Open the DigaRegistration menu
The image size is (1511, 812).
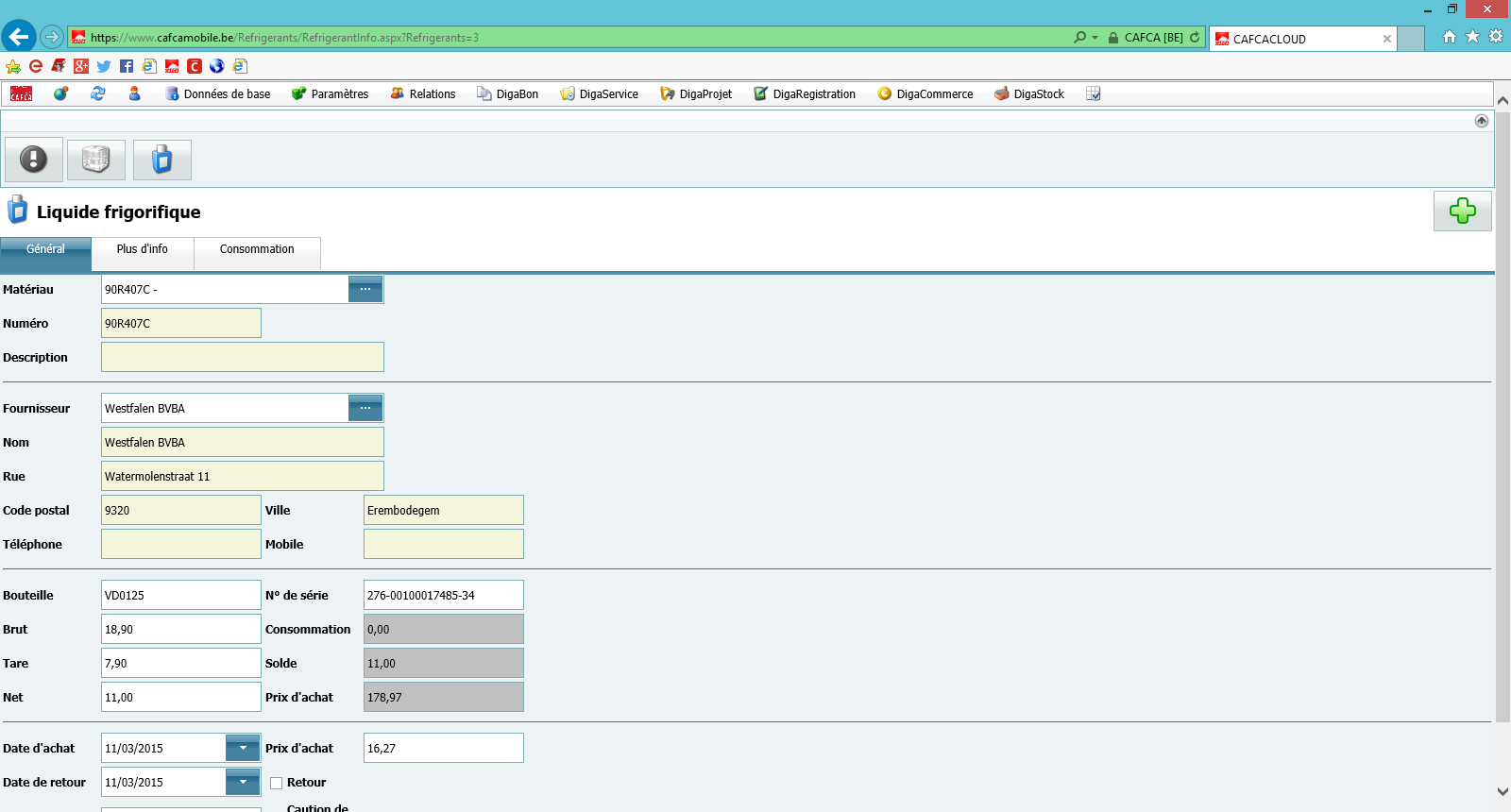[x=805, y=93]
